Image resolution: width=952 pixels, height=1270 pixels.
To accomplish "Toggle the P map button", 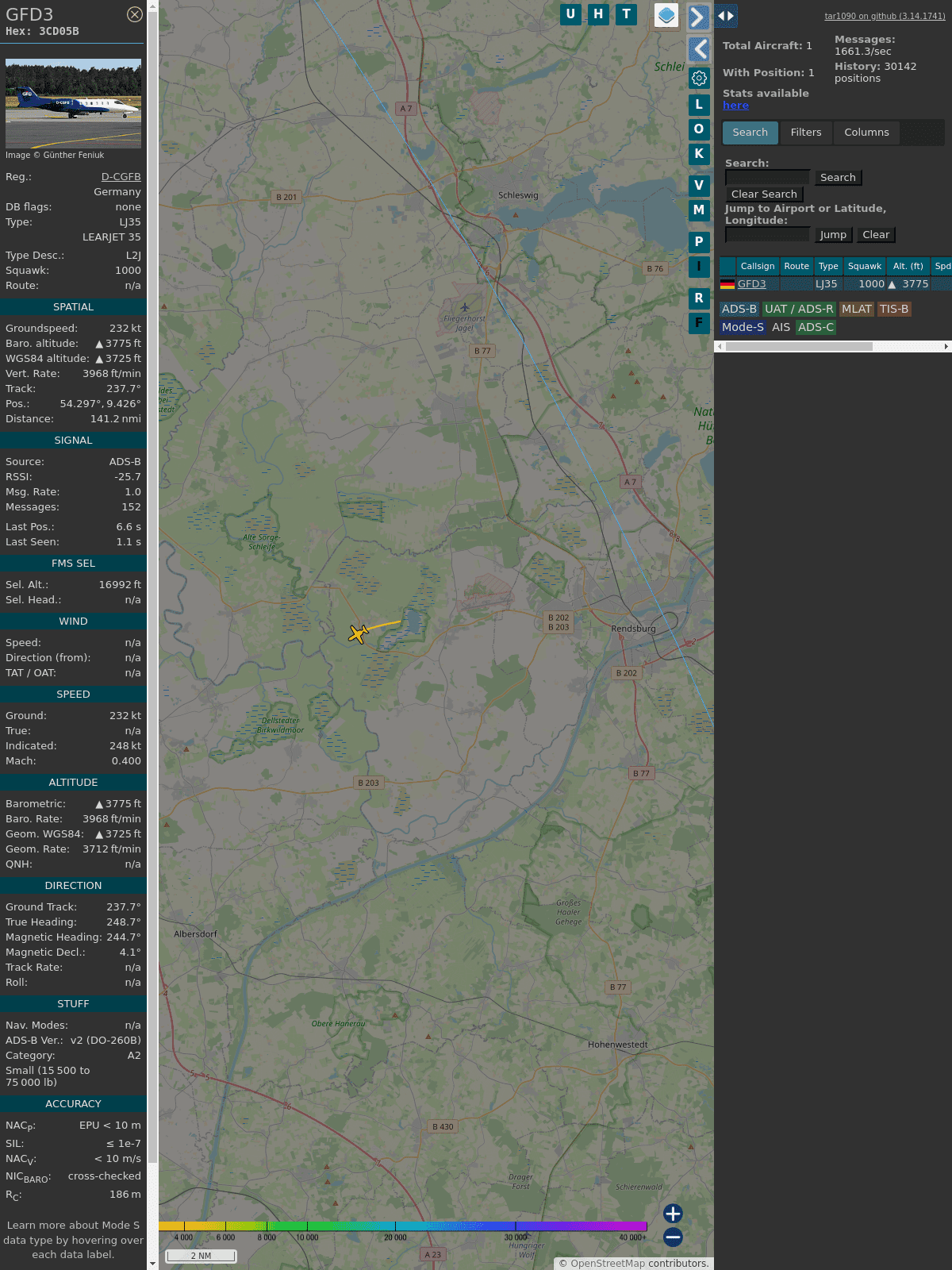I will (x=699, y=242).
